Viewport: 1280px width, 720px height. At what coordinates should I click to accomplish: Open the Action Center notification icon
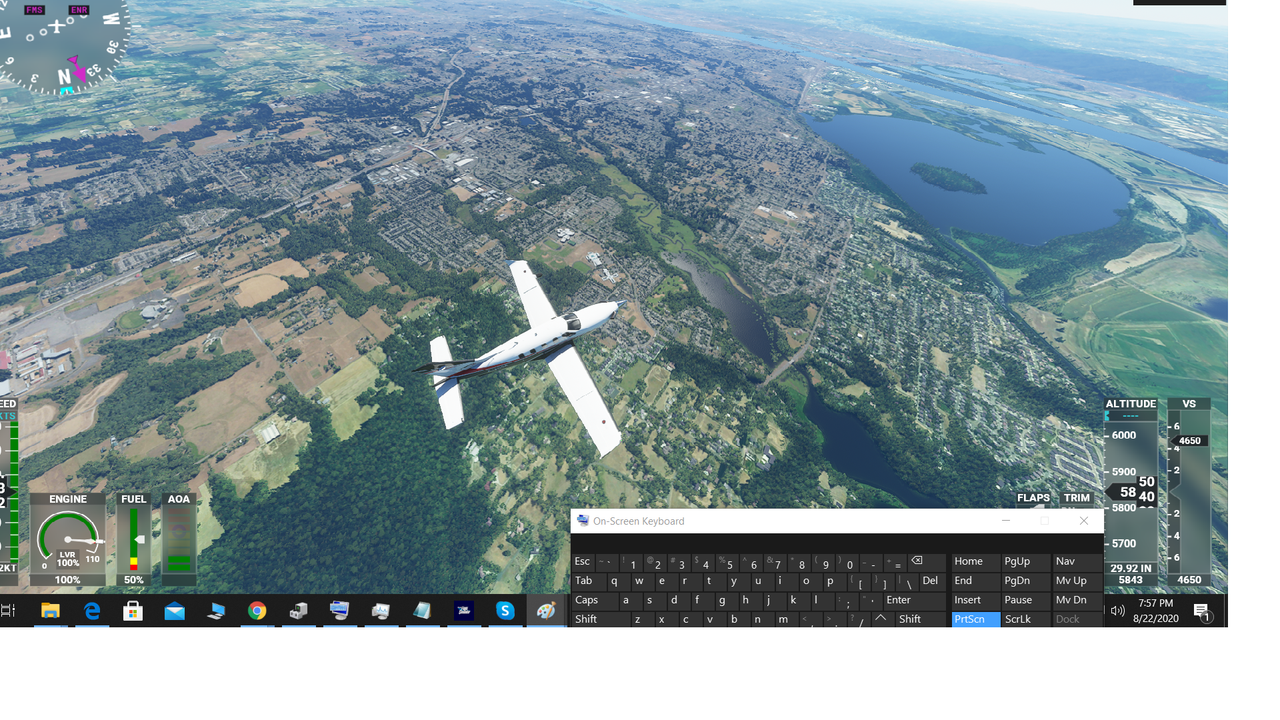click(x=1202, y=612)
